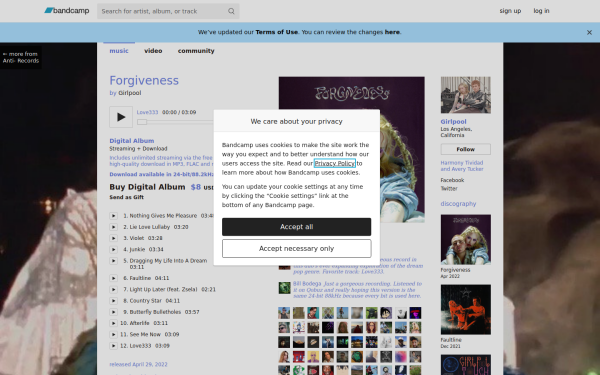
Task: Click Bill Bodega's avatar
Action: point(284,288)
